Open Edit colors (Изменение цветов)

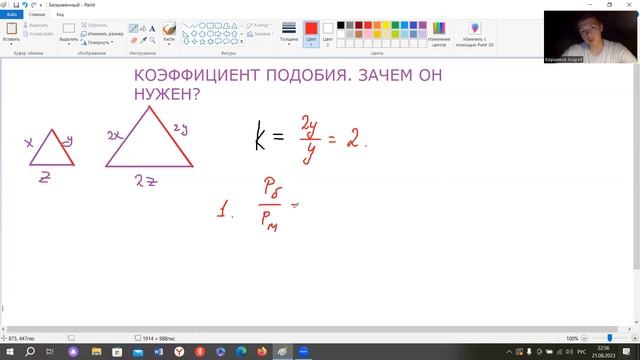[439, 34]
